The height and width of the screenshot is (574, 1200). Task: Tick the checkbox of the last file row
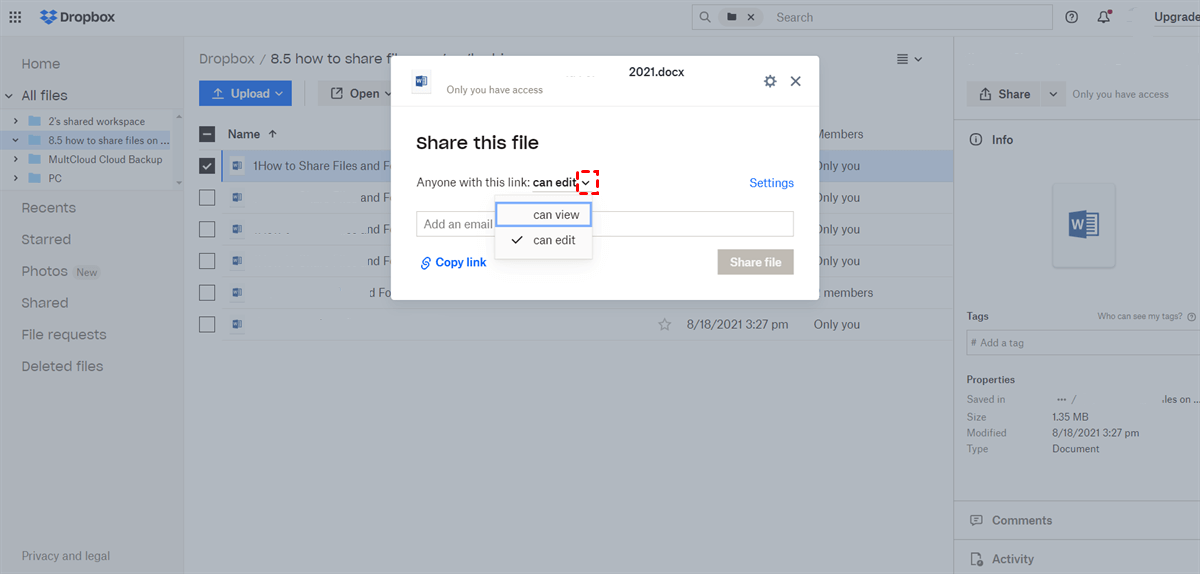coord(207,325)
